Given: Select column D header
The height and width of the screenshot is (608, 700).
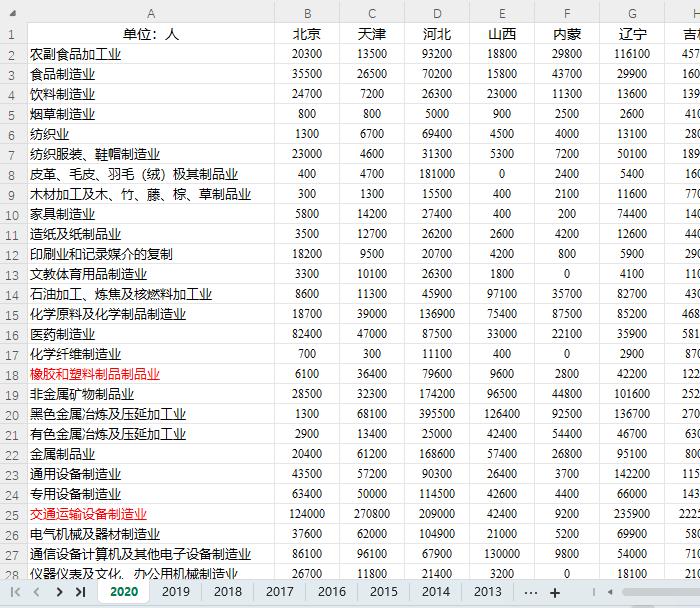Looking at the screenshot, I should [437, 13].
